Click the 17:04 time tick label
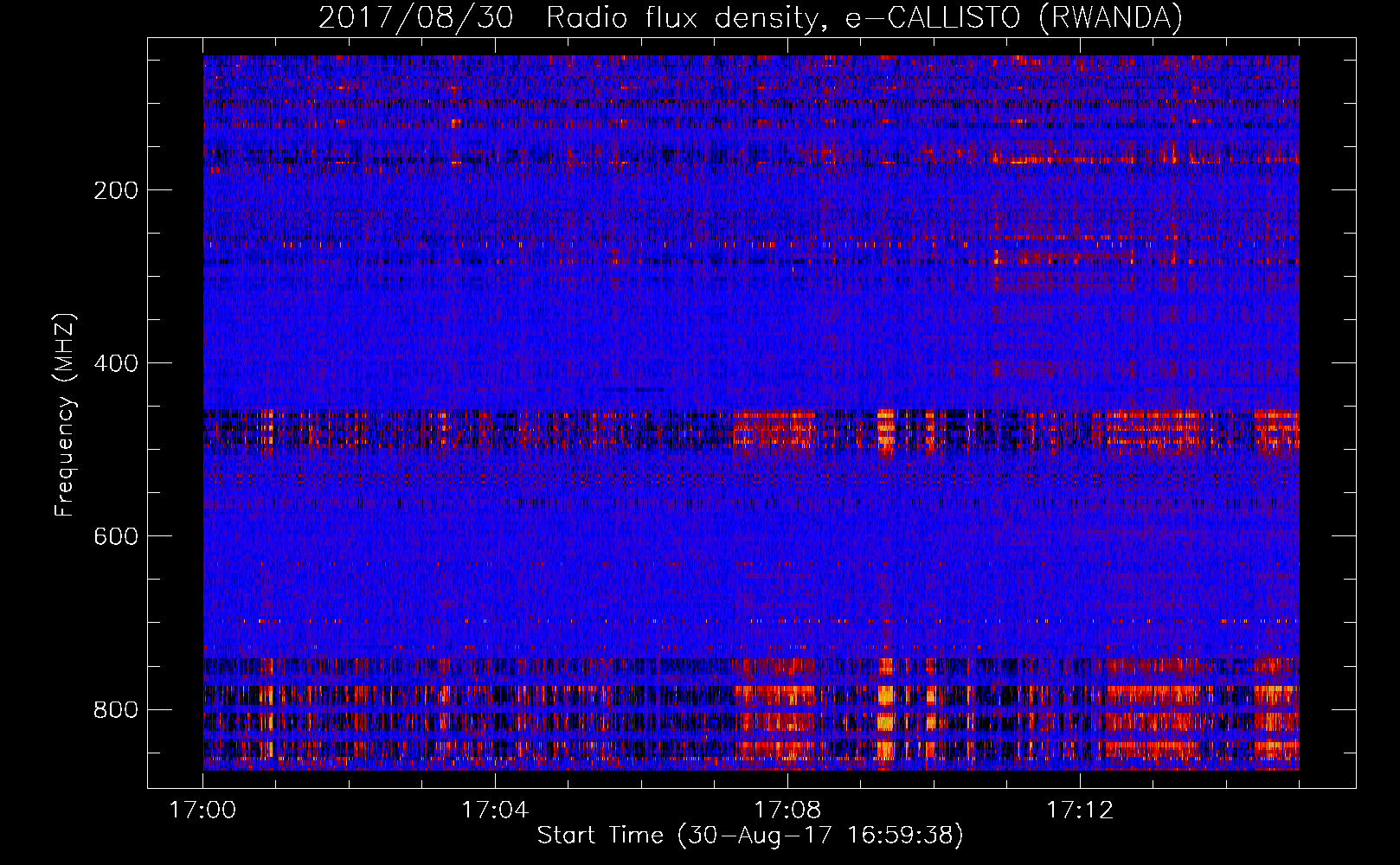 click(495, 810)
